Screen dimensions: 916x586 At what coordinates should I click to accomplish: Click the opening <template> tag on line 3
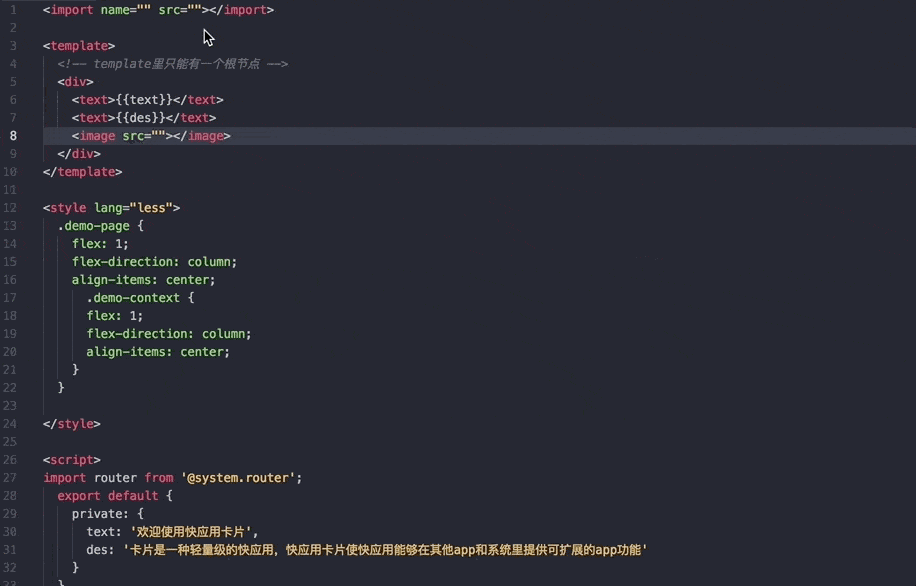(x=77, y=45)
